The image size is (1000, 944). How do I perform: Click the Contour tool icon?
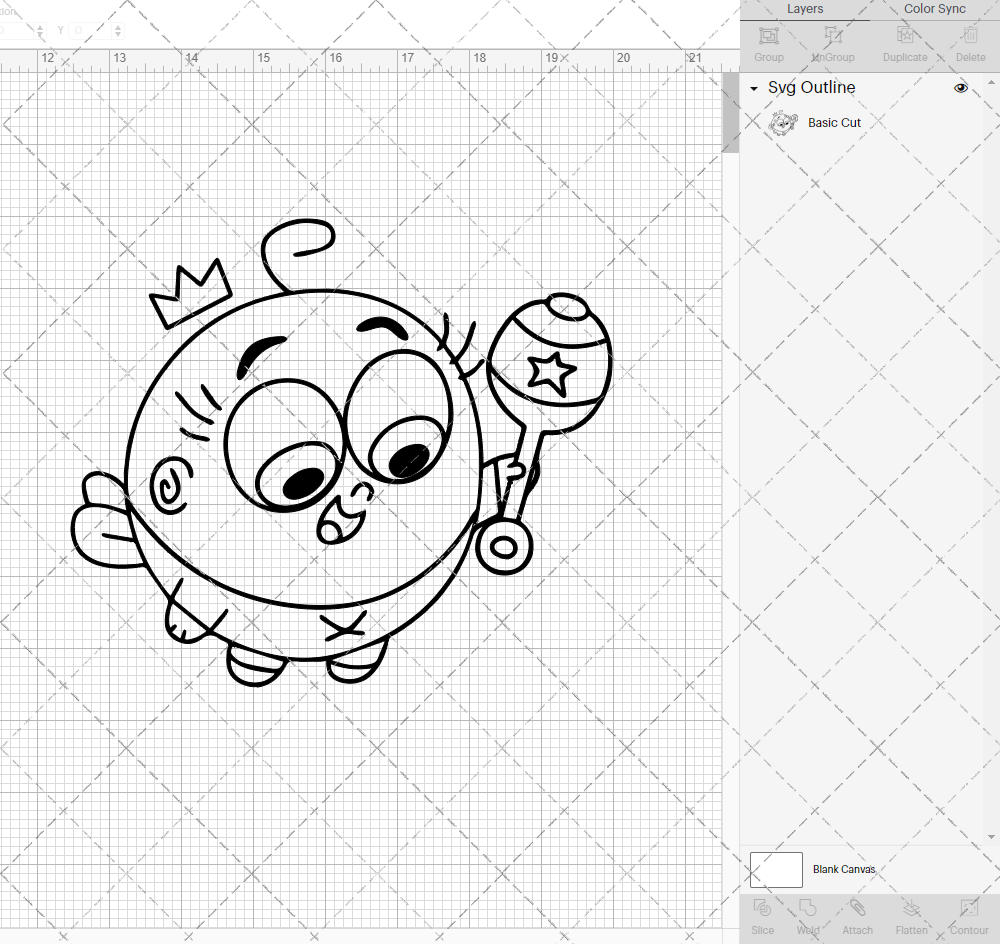pos(969,908)
